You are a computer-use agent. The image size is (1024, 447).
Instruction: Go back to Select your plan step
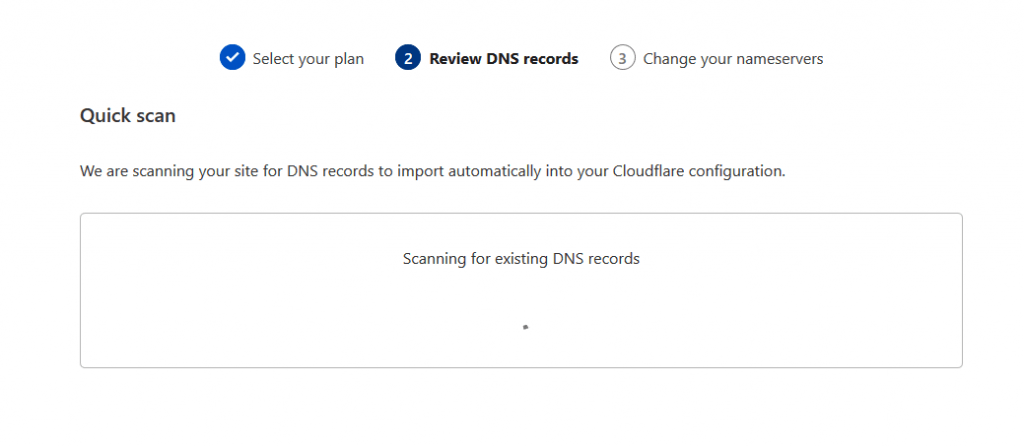(308, 59)
